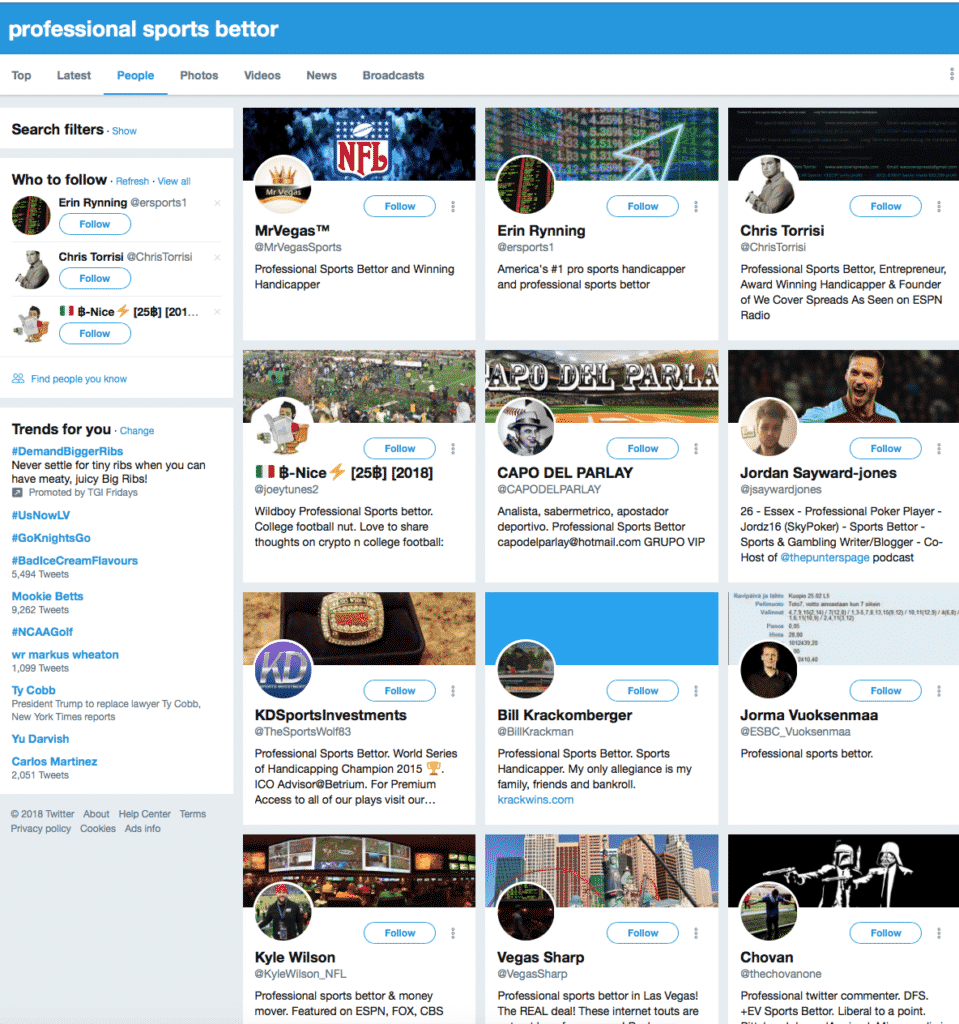Switch to the Photos tab
Screen dimensions: 959x1024
(199, 76)
